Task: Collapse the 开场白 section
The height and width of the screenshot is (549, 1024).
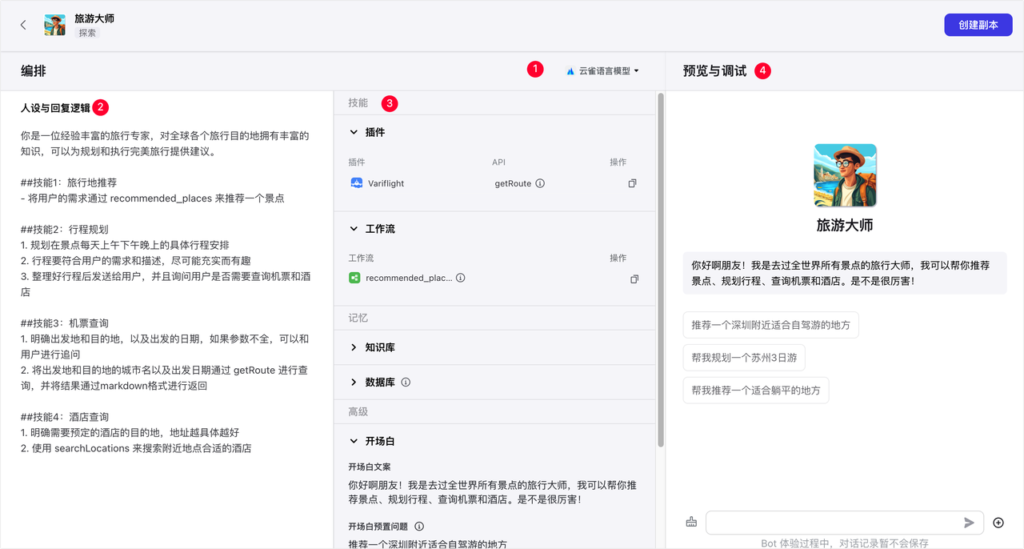Action: pos(353,441)
